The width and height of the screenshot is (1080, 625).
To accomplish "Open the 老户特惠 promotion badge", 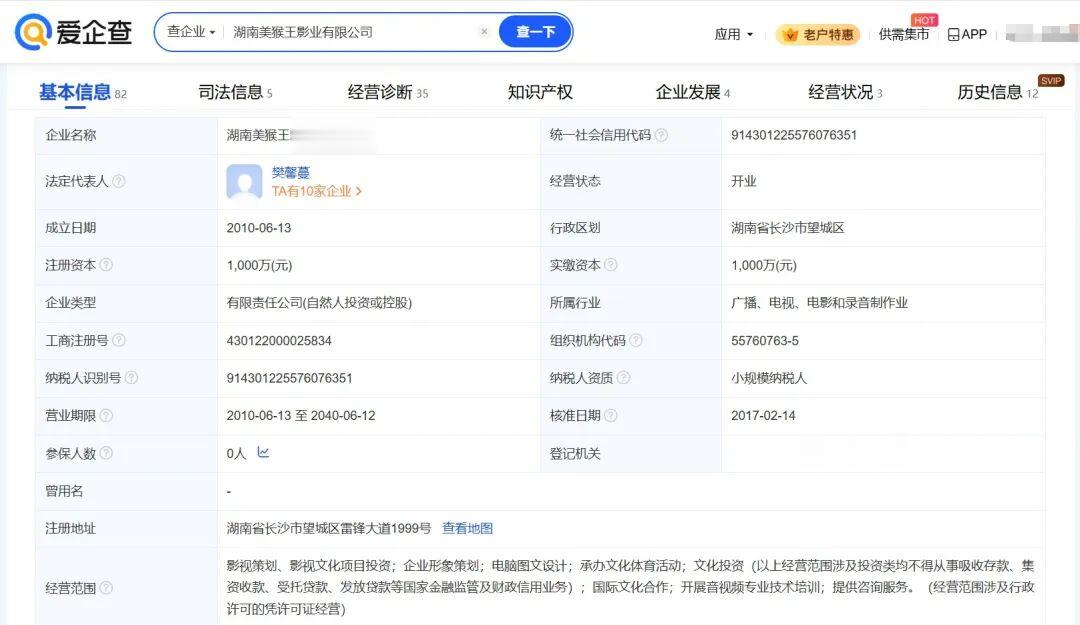I will click(x=818, y=34).
